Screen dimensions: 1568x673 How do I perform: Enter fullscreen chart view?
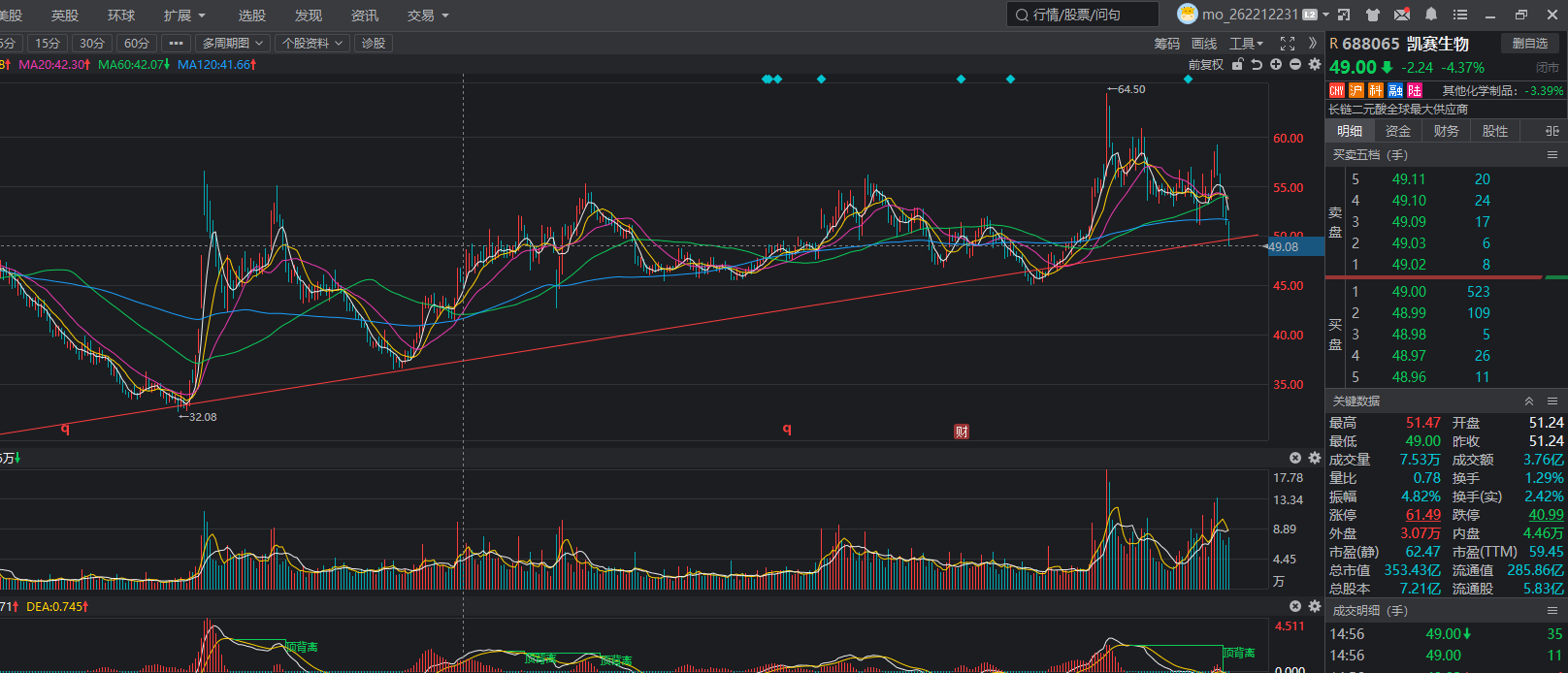(1288, 44)
